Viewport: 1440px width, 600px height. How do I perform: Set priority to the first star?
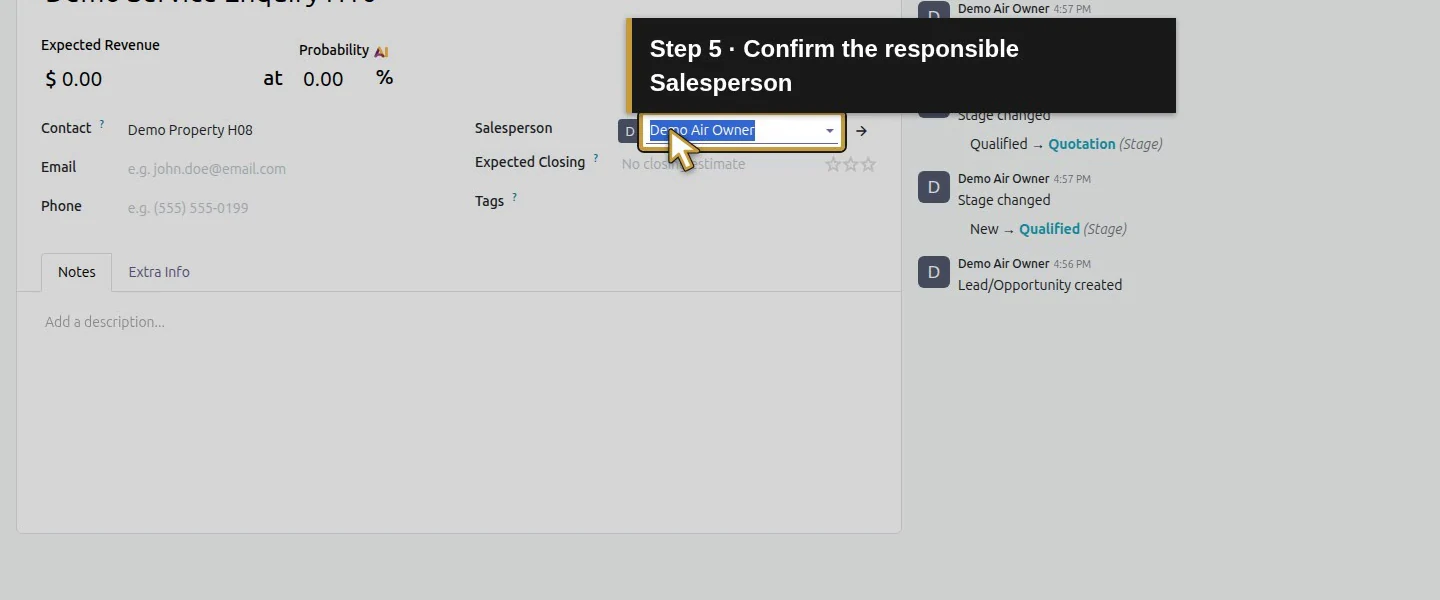[833, 164]
